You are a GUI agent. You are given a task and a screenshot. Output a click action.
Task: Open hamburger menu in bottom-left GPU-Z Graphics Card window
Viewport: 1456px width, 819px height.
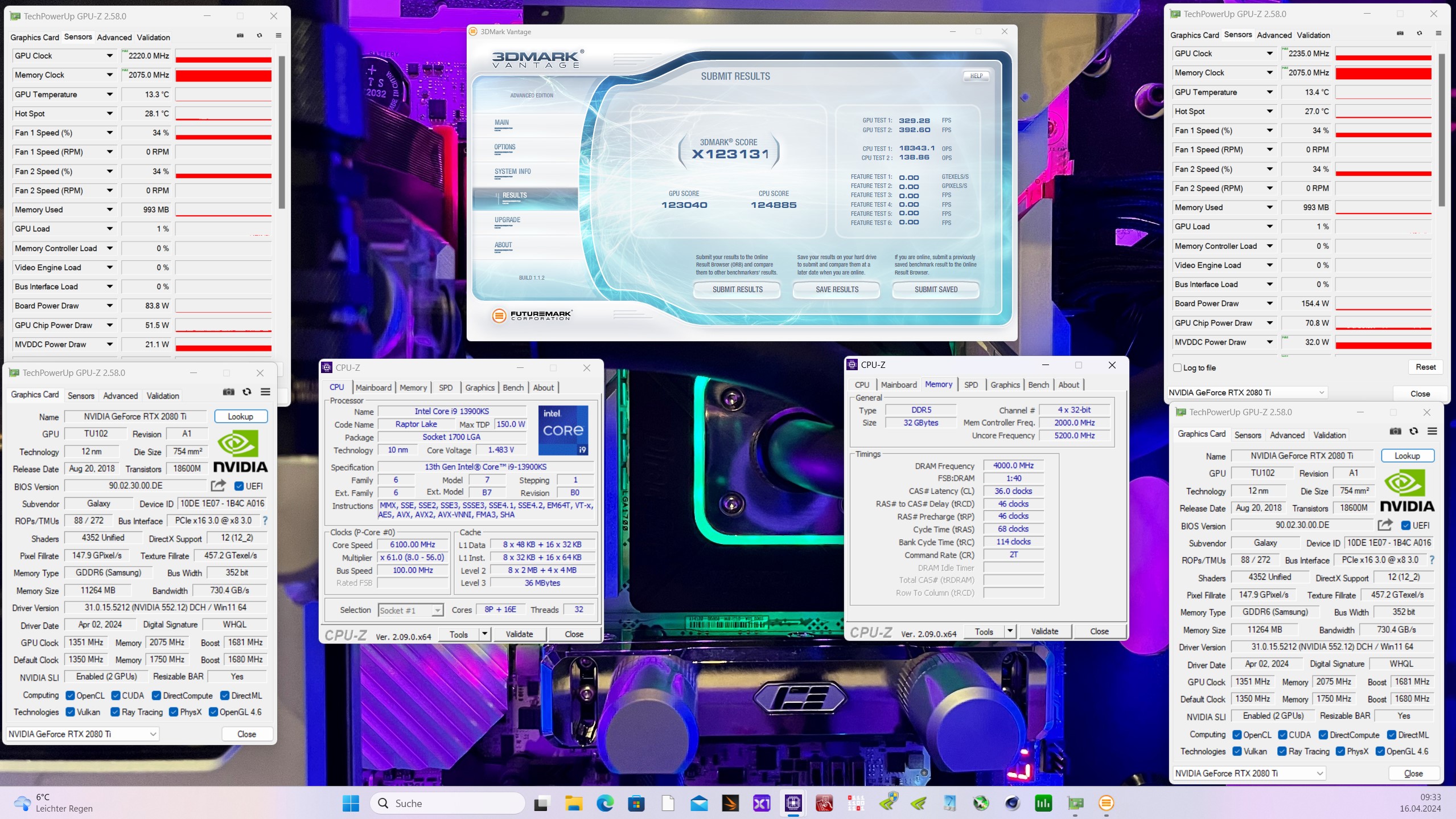(x=265, y=392)
